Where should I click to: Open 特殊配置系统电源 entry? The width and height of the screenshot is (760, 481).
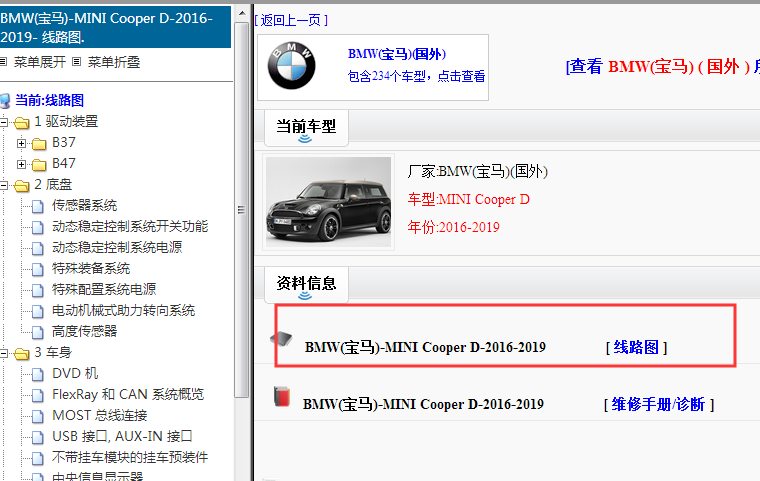104,289
